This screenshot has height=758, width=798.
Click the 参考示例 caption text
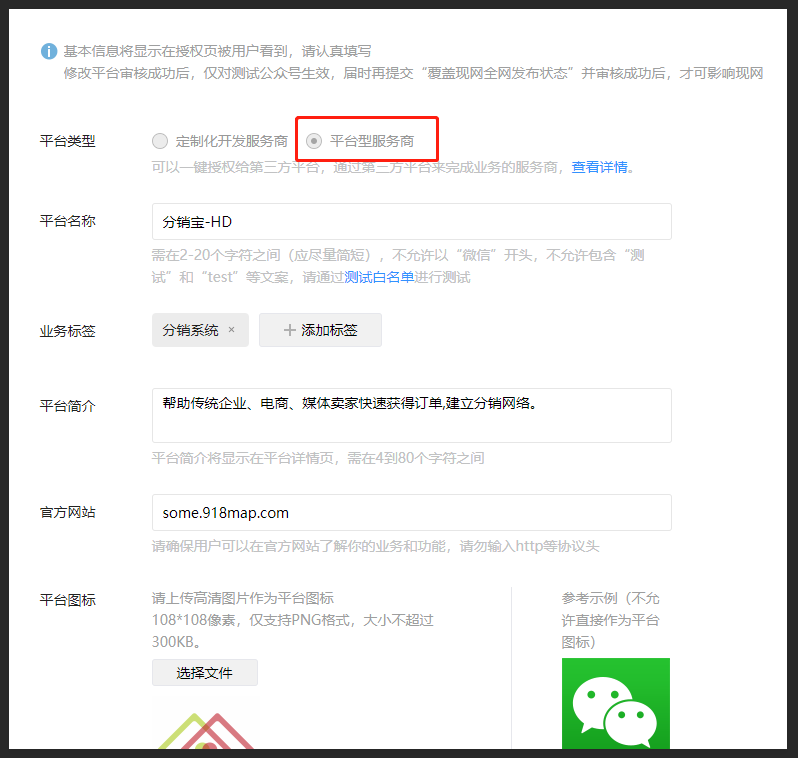pos(610,620)
